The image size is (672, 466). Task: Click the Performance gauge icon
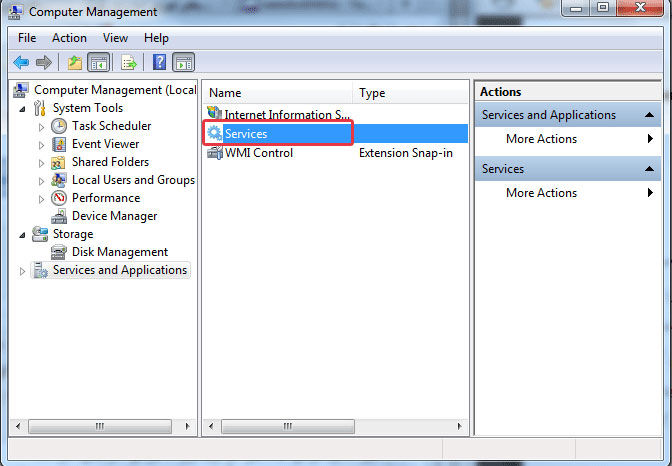point(59,198)
